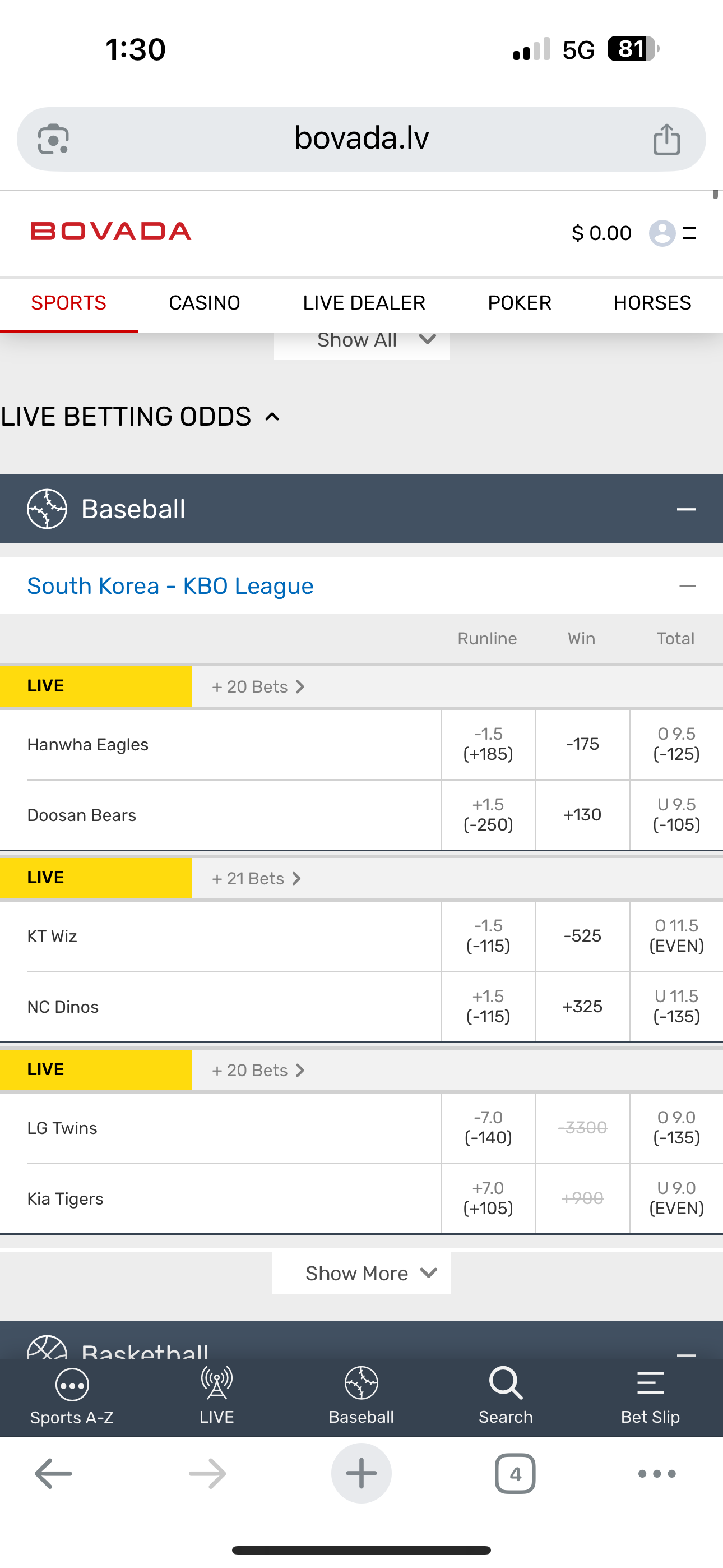
Task: Open Search in bottom navigation
Action: click(505, 1395)
